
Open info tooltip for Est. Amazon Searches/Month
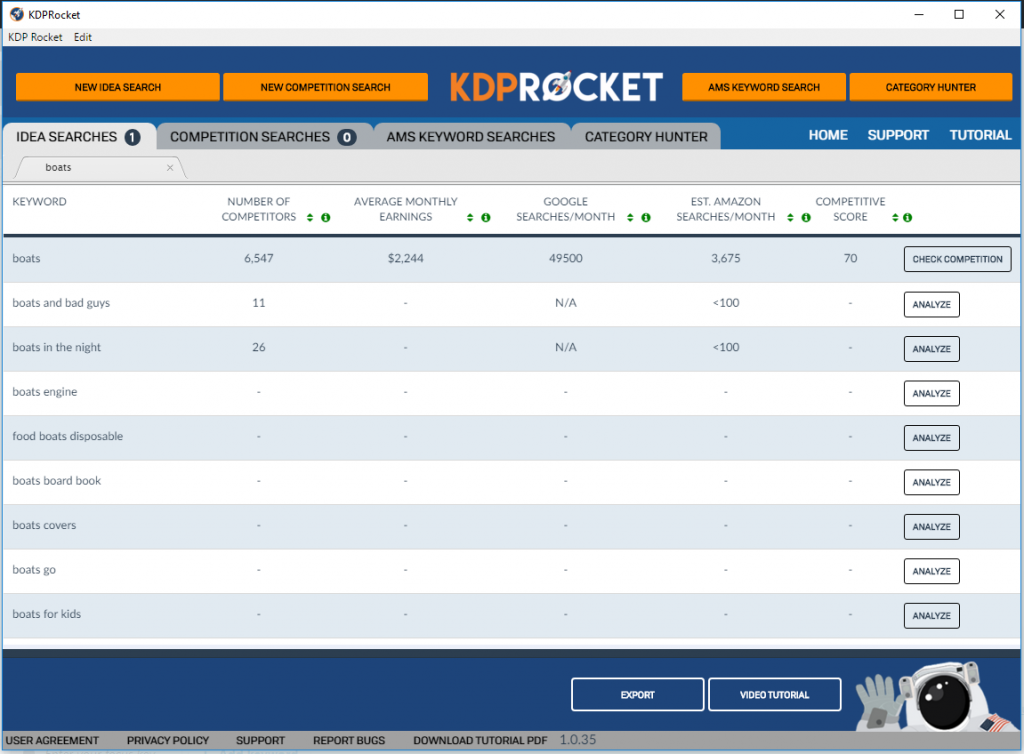point(804,217)
